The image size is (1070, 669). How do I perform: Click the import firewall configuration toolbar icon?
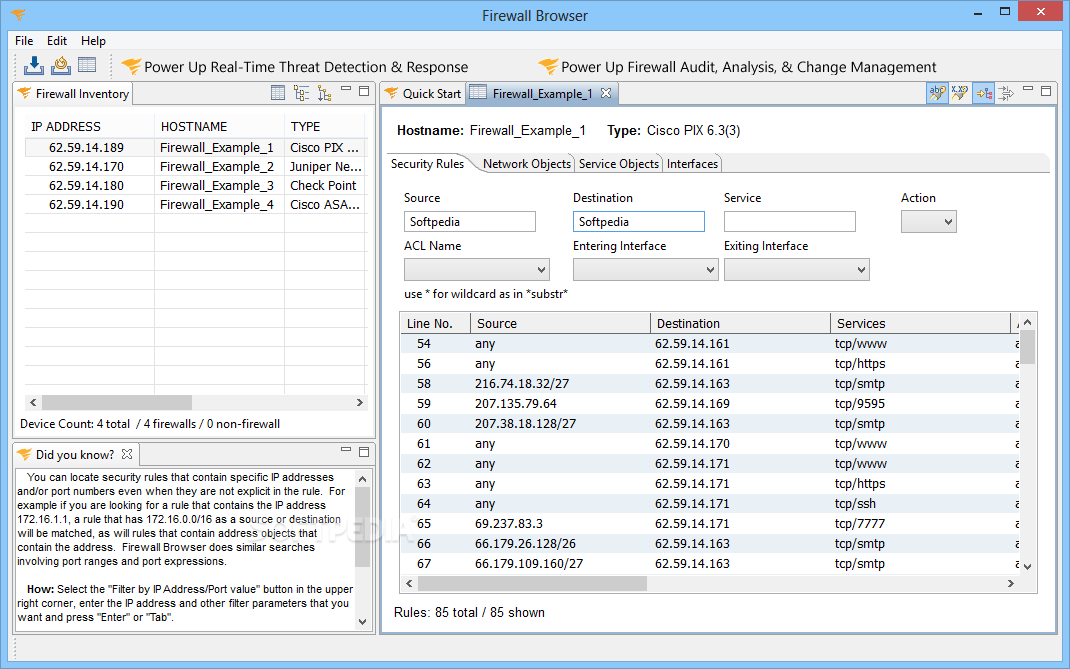[x=34, y=66]
